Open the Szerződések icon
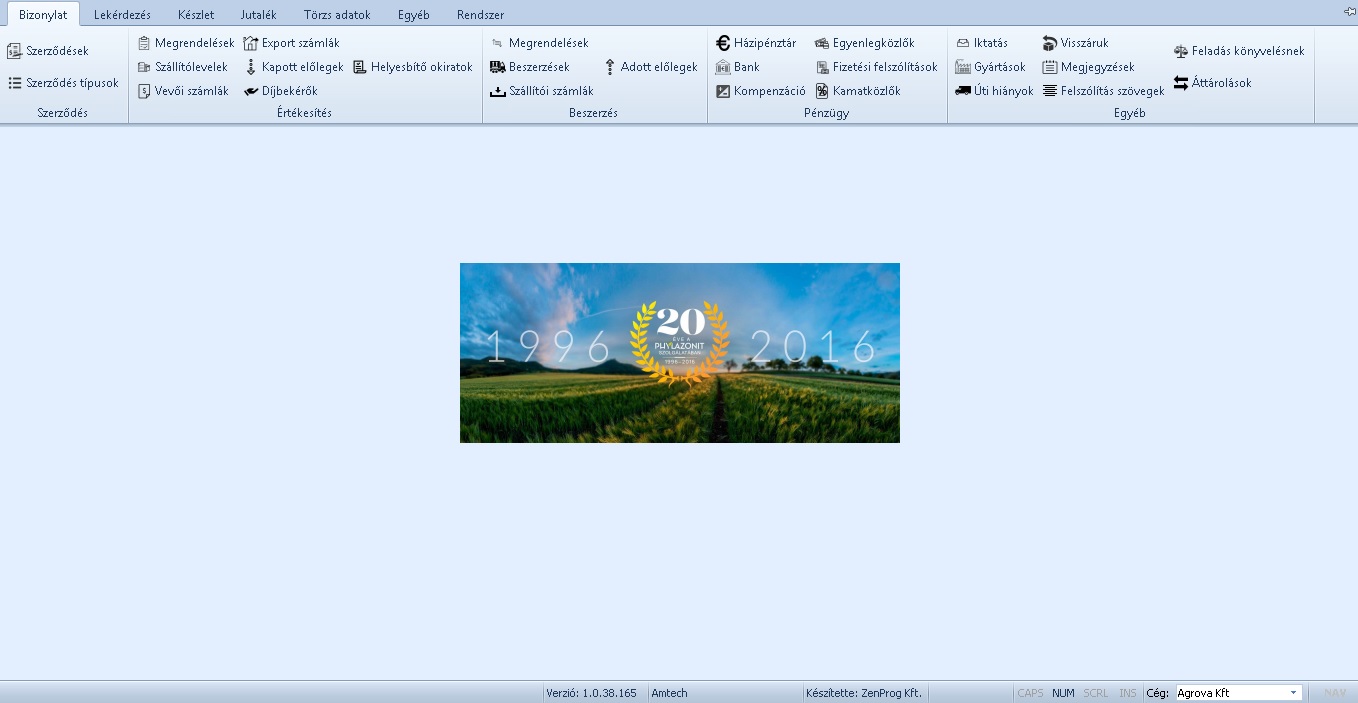 point(14,51)
